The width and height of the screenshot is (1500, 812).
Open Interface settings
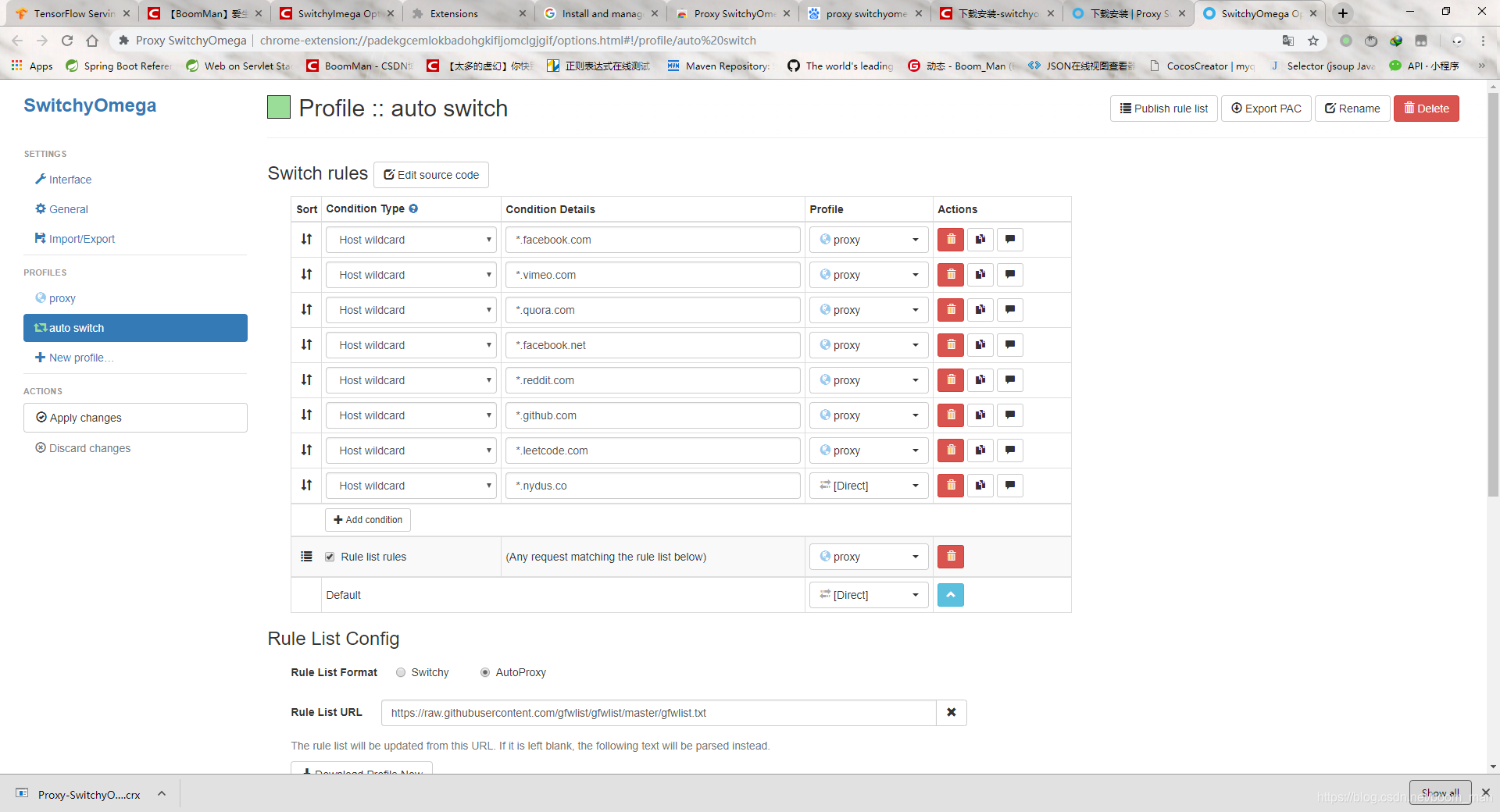63,180
